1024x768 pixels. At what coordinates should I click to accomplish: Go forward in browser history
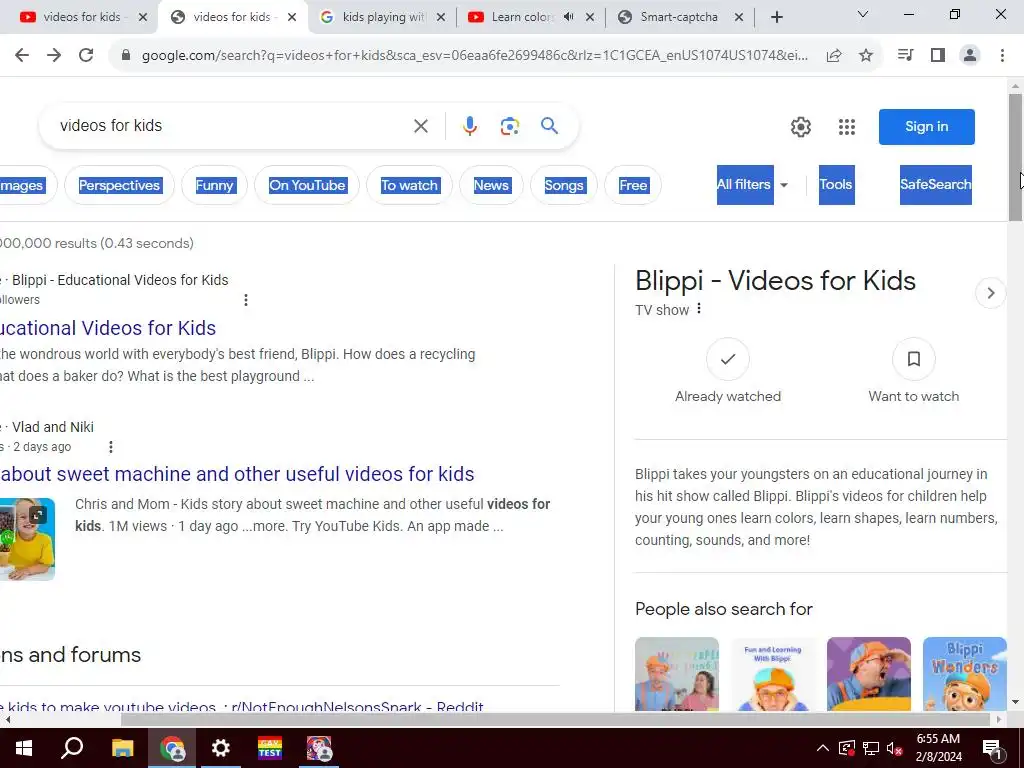pyautogui.click(x=54, y=56)
